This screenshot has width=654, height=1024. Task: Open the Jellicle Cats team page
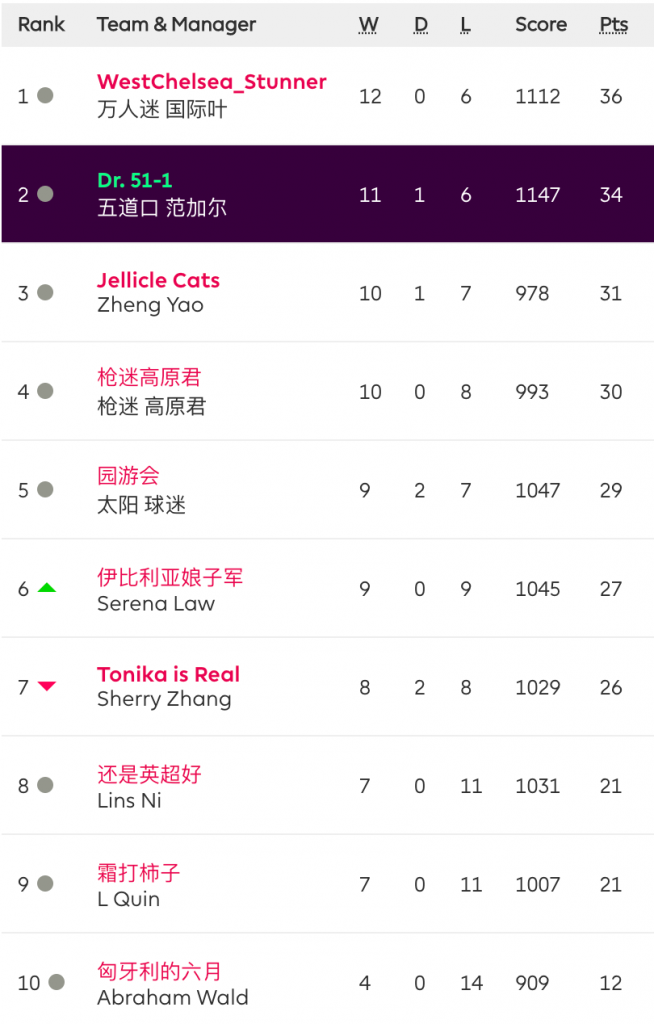(158, 280)
